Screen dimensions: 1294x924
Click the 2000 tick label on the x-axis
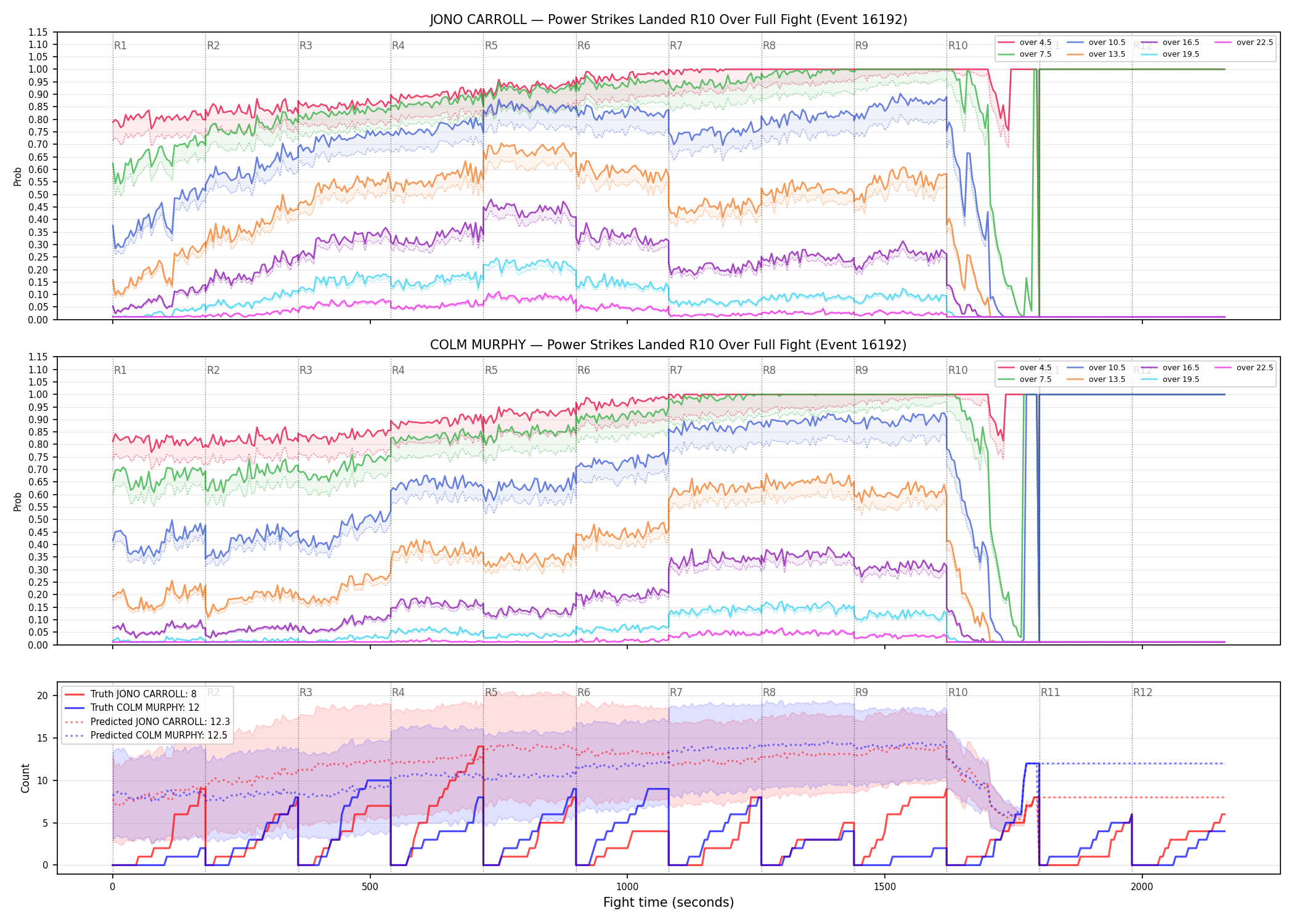[x=1142, y=887]
